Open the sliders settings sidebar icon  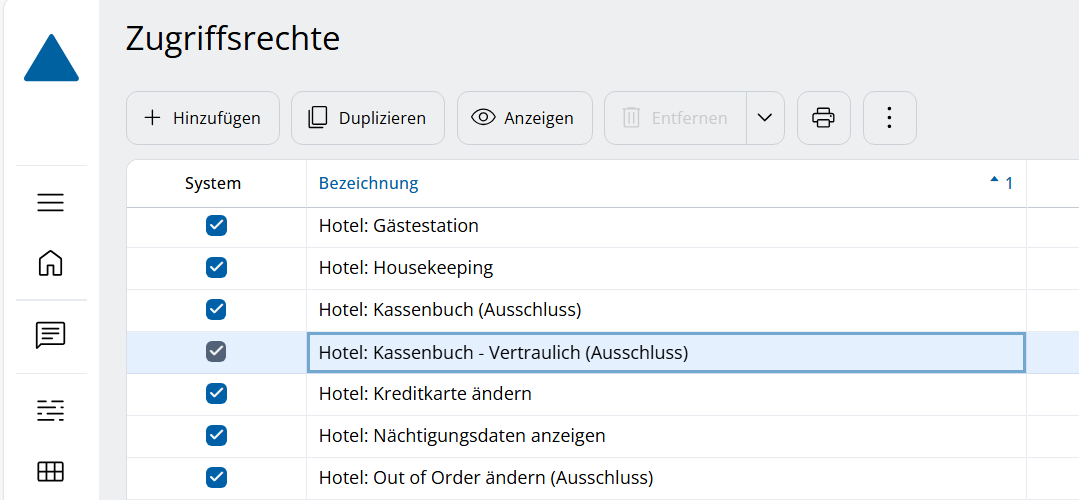point(51,409)
